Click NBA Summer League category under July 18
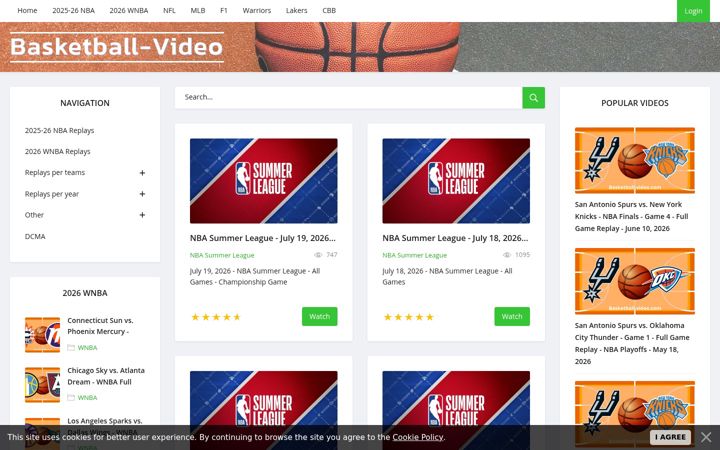 click(x=414, y=255)
